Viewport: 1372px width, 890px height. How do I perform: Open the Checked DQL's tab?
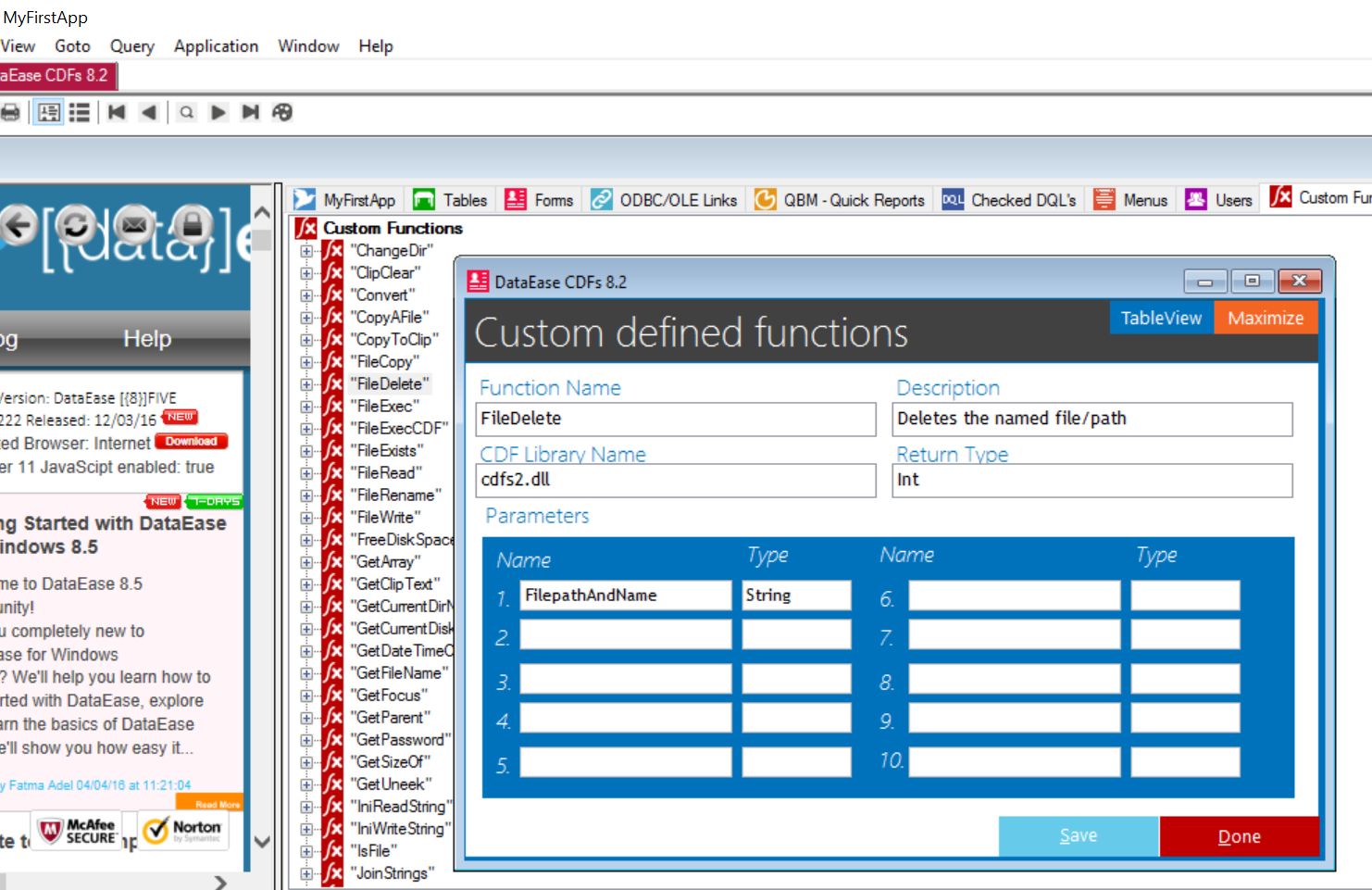[1008, 200]
